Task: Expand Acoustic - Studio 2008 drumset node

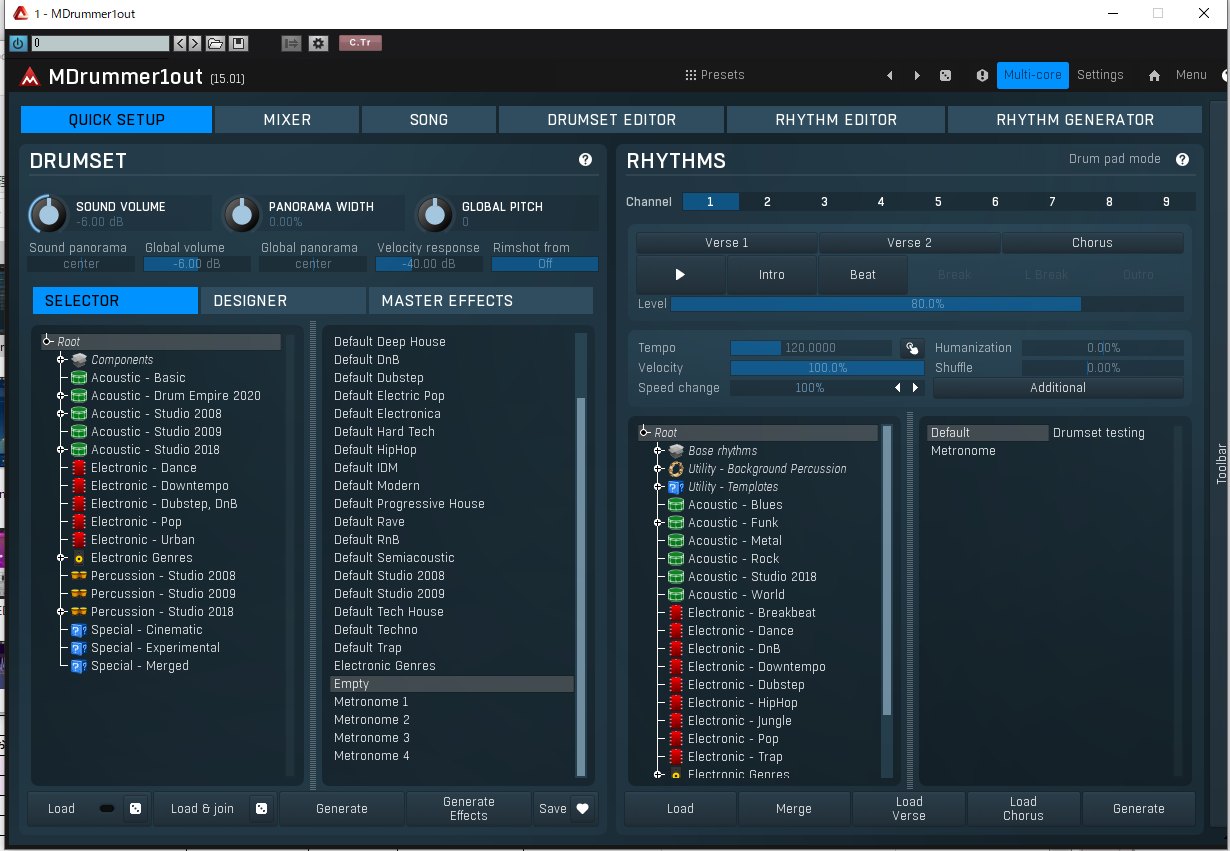Action: tap(61, 414)
